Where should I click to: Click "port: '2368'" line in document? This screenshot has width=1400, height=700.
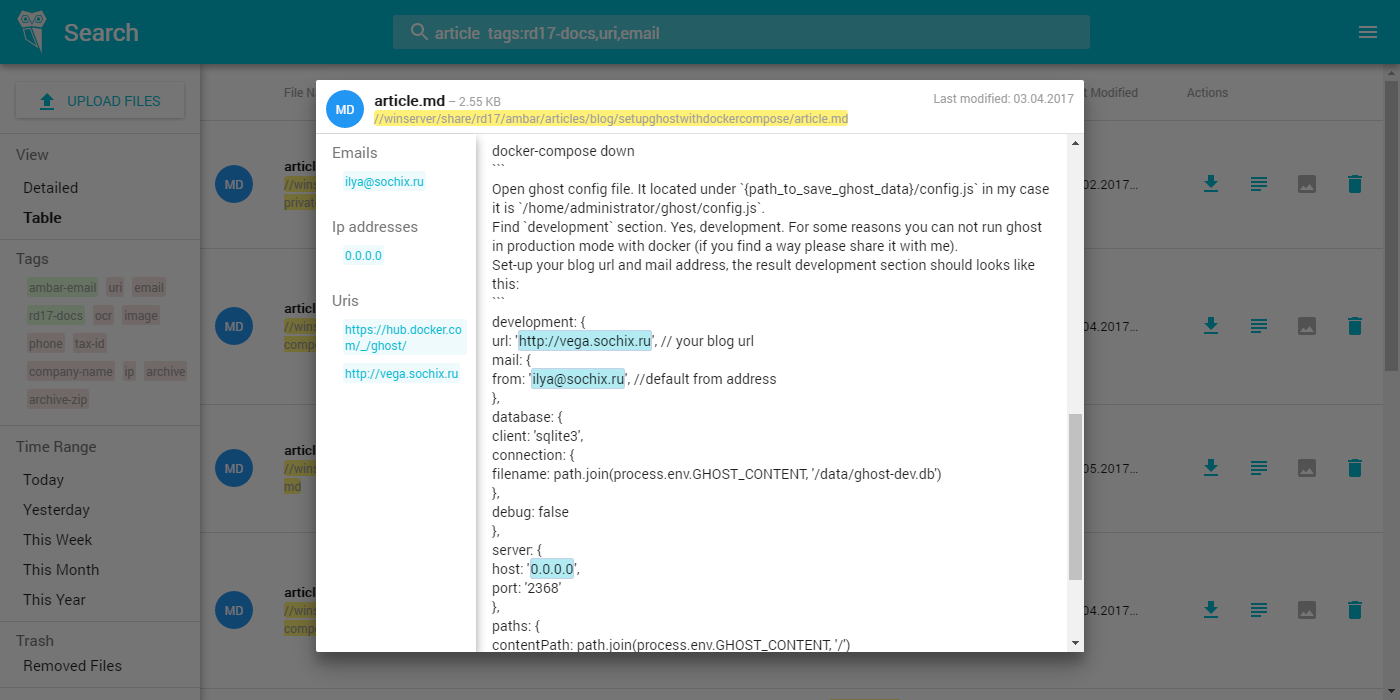[527, 588]
